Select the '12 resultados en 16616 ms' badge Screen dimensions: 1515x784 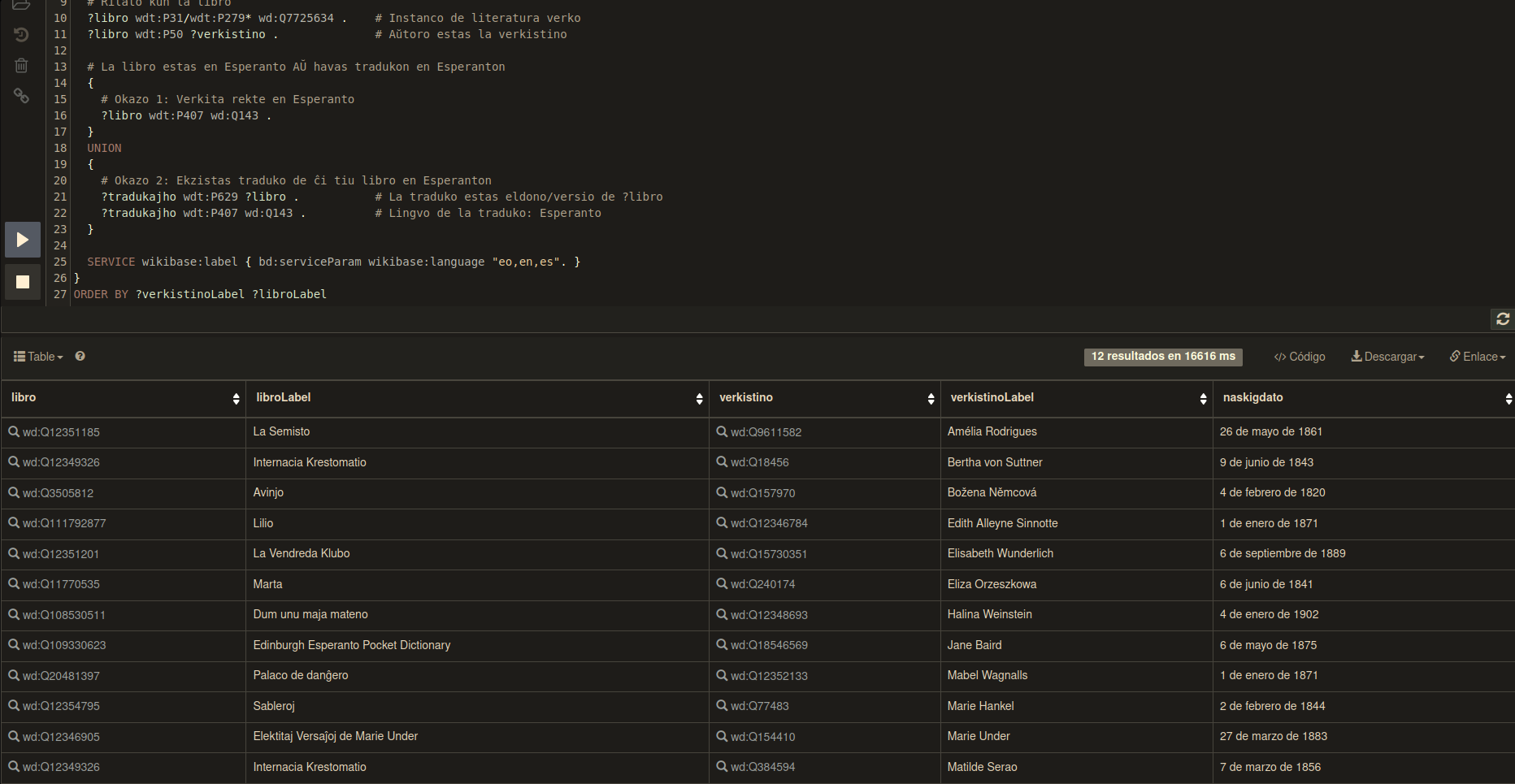1163,357
